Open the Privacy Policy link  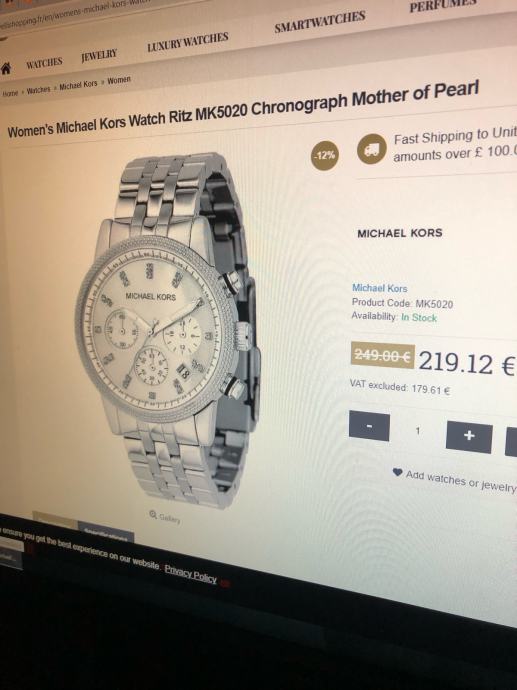(x=191, y=573)
